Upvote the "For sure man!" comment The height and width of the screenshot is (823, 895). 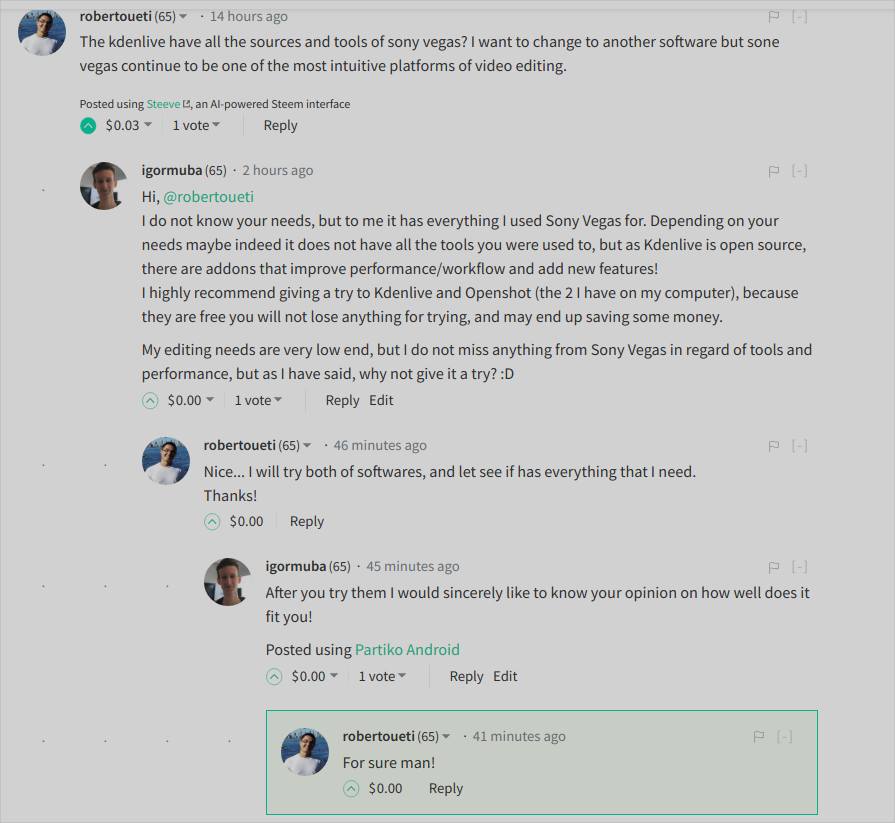[x=351, y=789]
